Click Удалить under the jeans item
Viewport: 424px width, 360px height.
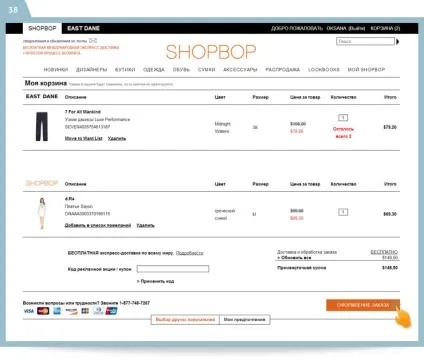(117, 138)
